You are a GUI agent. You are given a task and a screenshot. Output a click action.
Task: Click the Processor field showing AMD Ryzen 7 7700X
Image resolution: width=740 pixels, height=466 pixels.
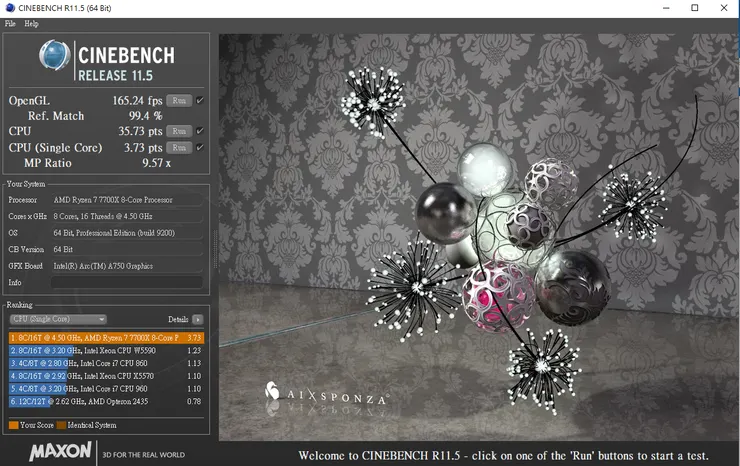pyautogui.click(x=127, y=200)
